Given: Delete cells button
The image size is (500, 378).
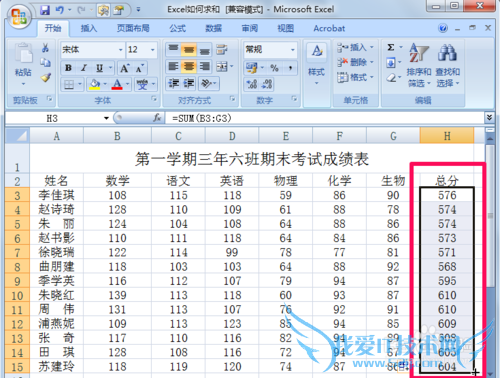Looking at the screenshot, I should coord(355,62).
